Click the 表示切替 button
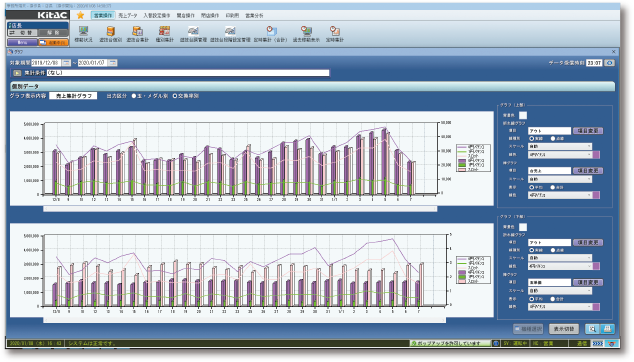 pyautogui.click(x=564, y=329)
